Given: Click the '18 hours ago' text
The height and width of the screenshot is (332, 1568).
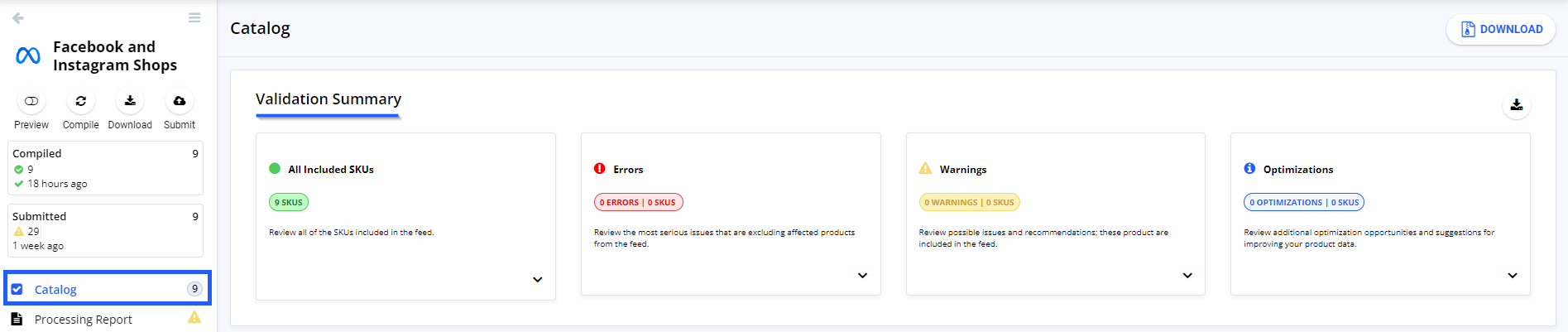Looking at the screenshot, I should (58, 184).
